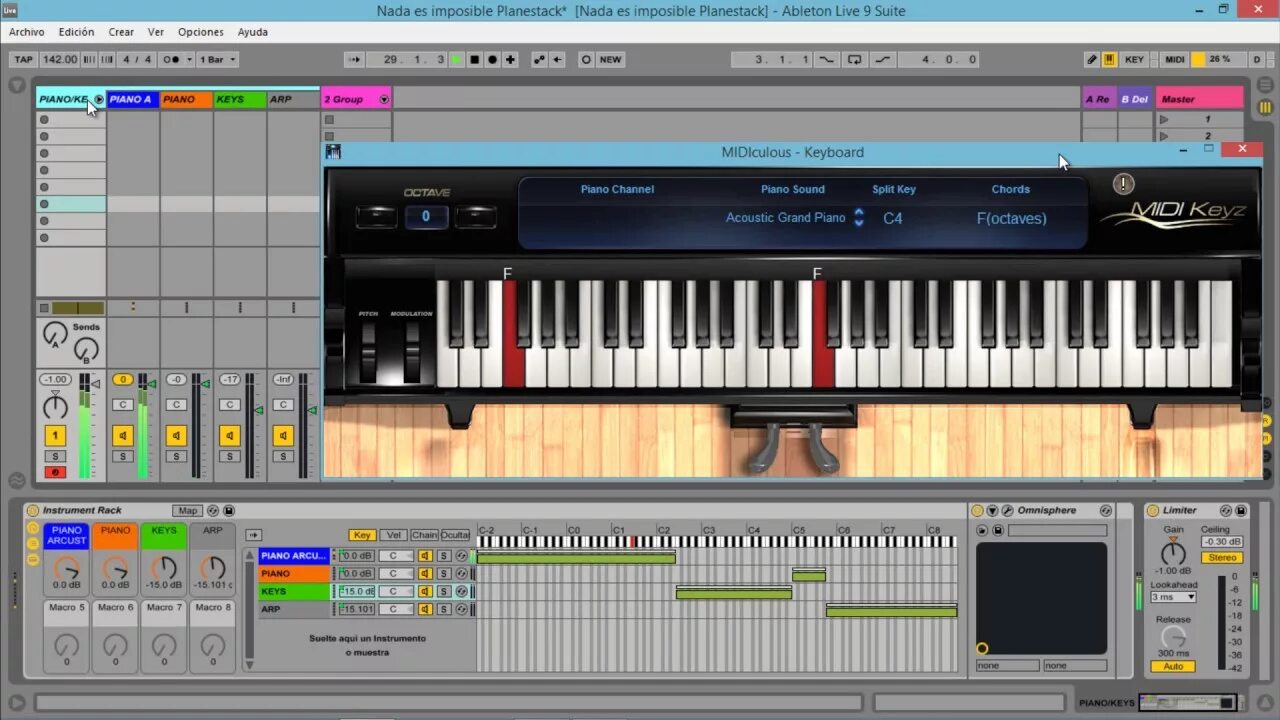Viewport: 1280px width, 720px height.
Task: Toggle the Punch-In switch icon
Action: (x=827, y=59)
